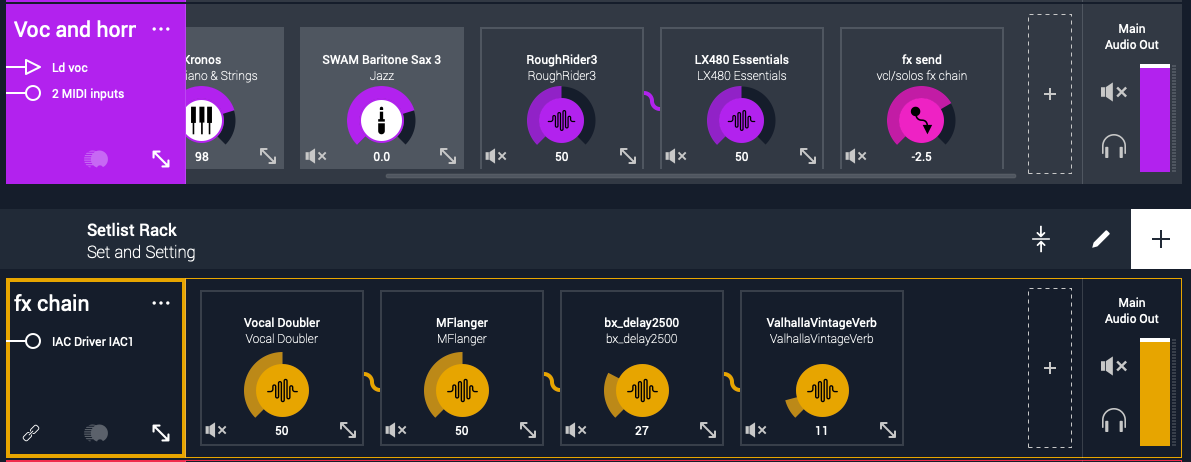Click the Jazz preset name under SWAM Baritone Sax 3
The width and height of the screenshot is (1191, 462).
click(381, 75)
